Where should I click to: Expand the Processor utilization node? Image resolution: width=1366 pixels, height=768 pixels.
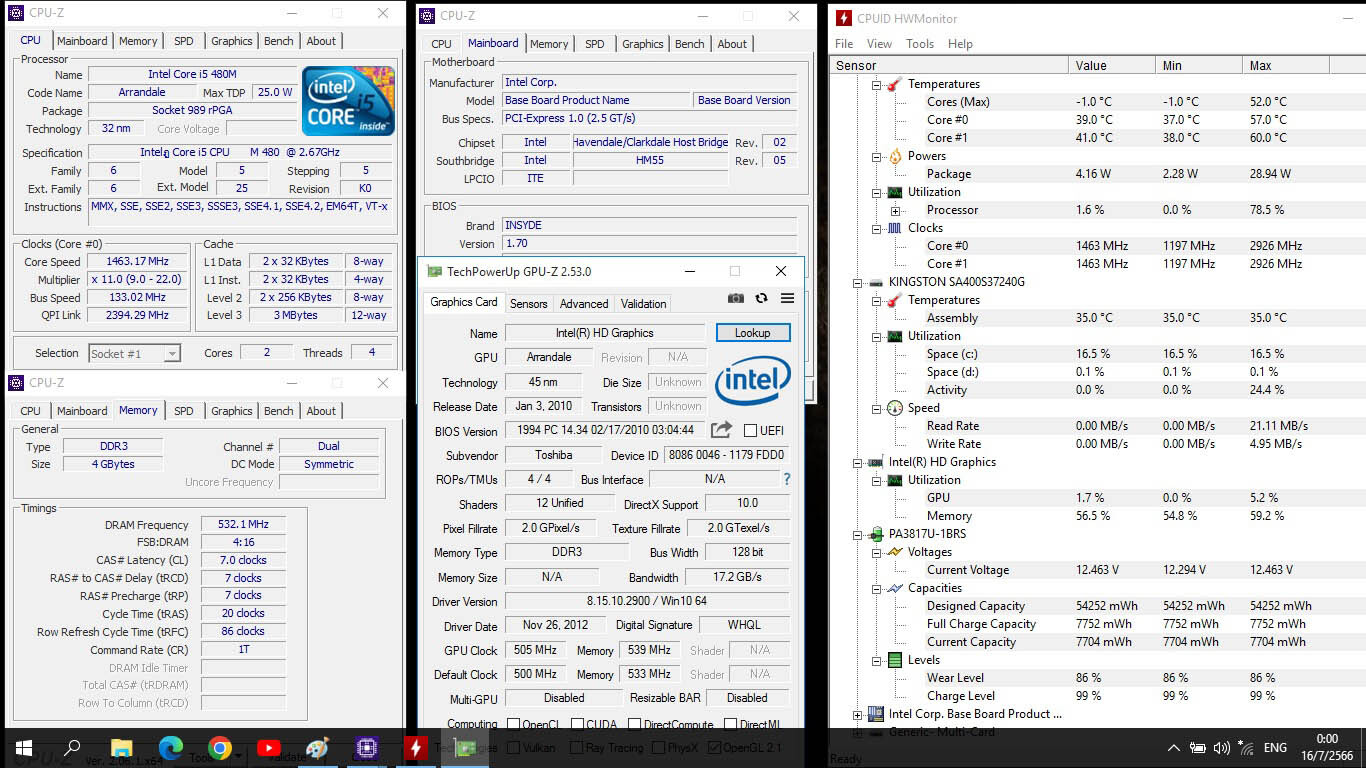point(895,210)
